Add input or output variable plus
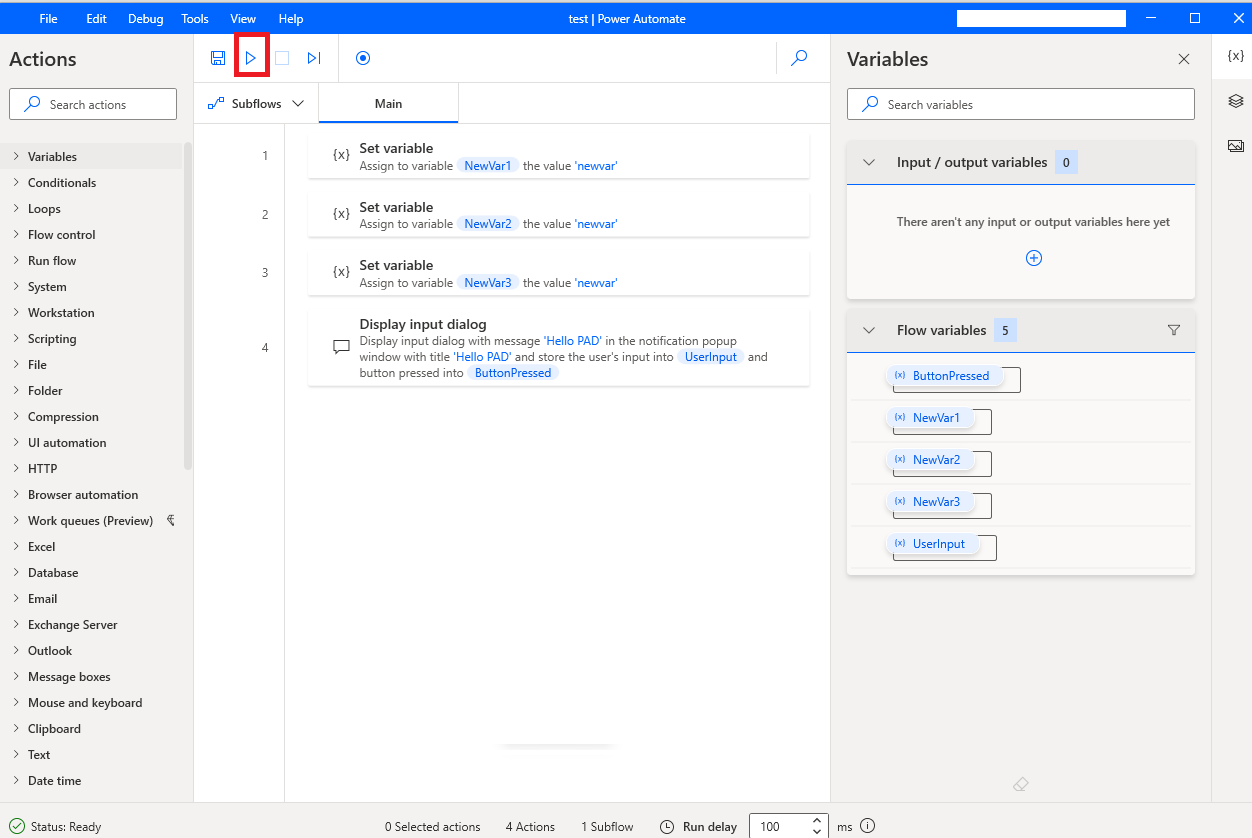Viewport: 1252px width, 838px height. click(x=1034, y=258)
